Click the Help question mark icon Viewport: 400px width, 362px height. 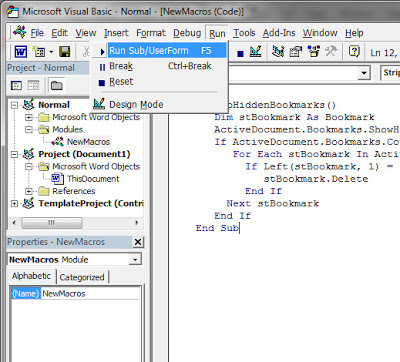click(354, 52)
